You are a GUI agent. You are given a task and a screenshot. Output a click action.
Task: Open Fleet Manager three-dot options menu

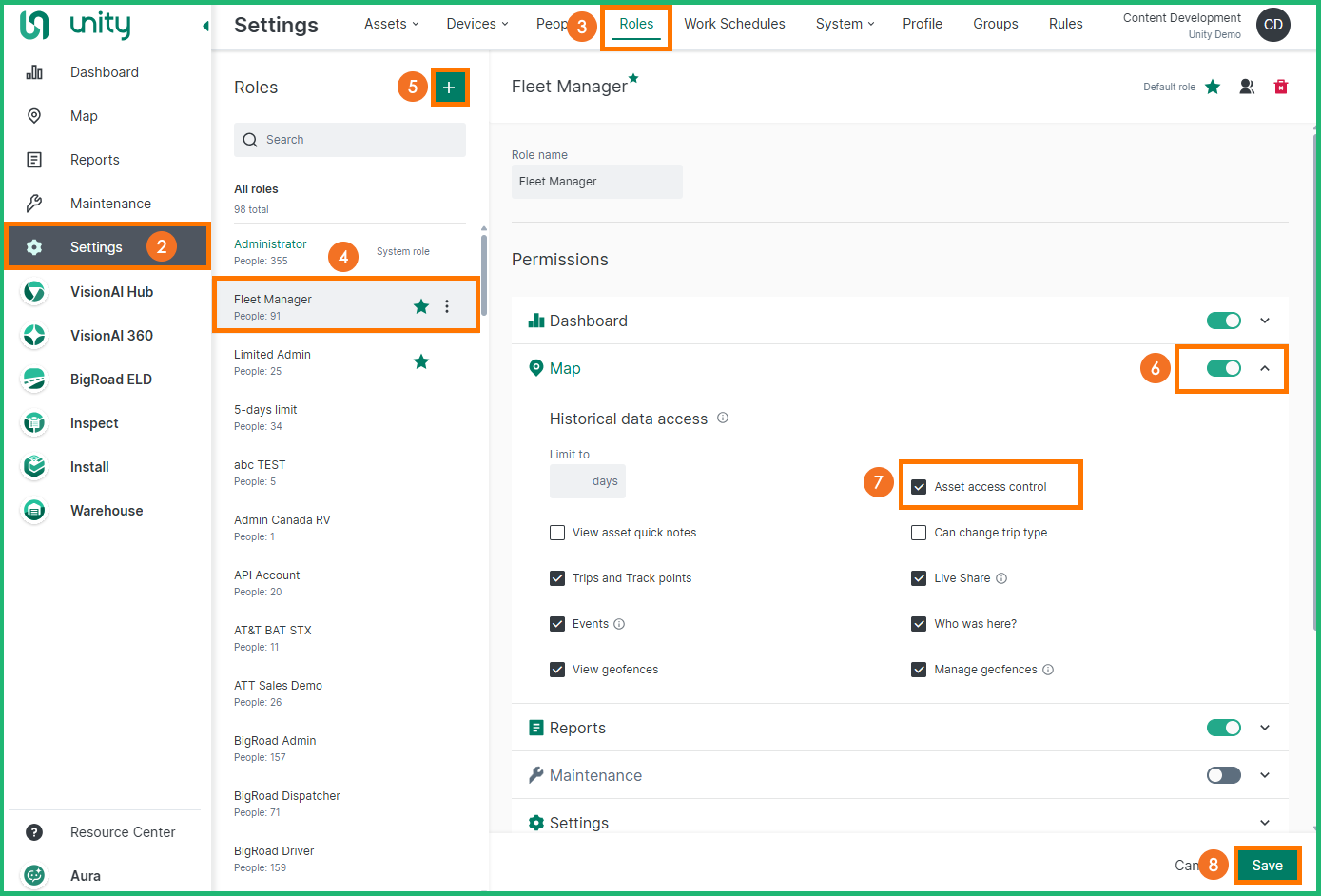(447, 306)
